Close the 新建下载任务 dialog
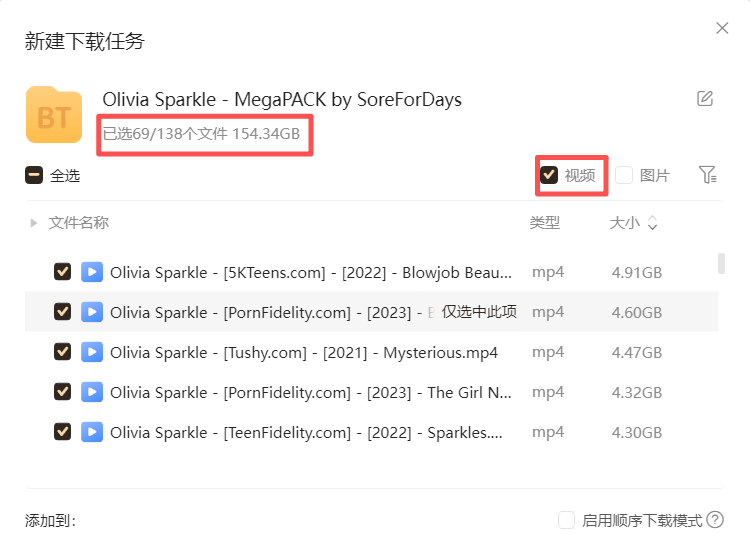 tap(722, 28)
